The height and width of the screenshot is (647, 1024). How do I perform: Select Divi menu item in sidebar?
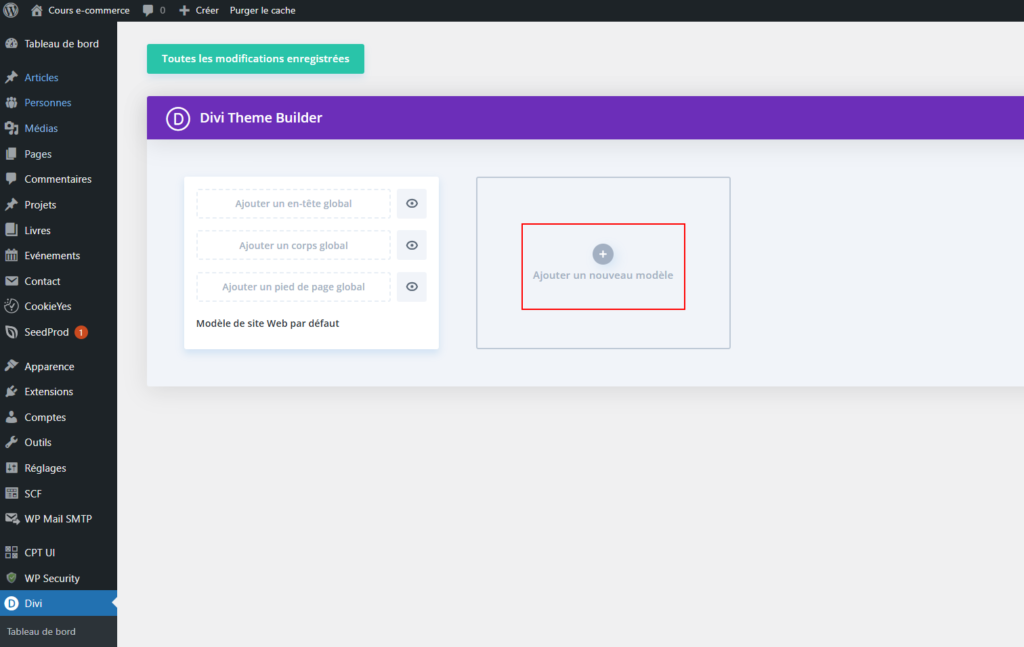click(58, 603)
